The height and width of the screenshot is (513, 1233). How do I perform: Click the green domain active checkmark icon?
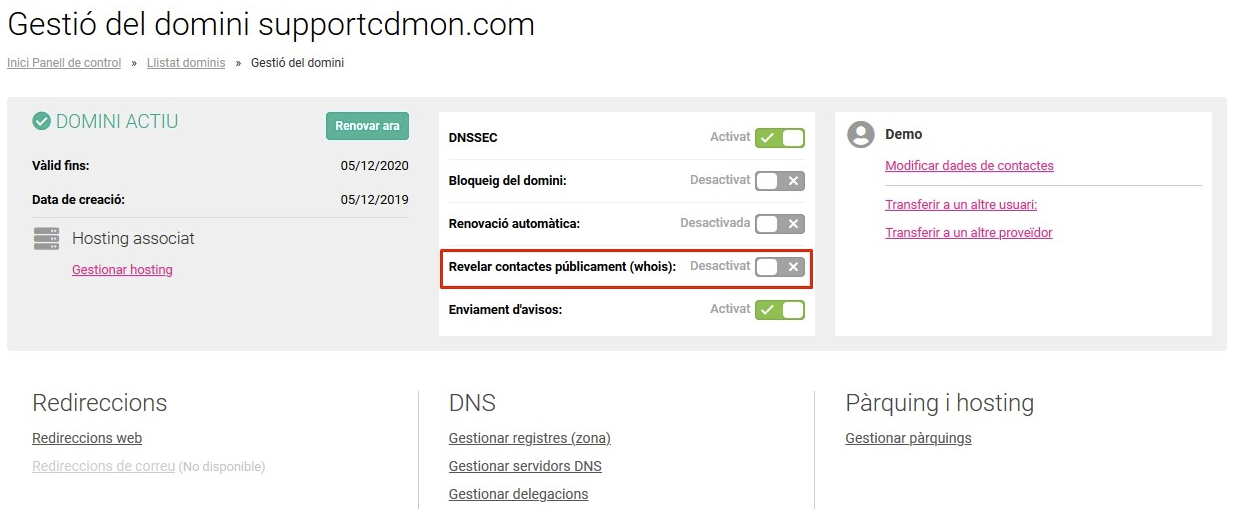tap(42, 122)
